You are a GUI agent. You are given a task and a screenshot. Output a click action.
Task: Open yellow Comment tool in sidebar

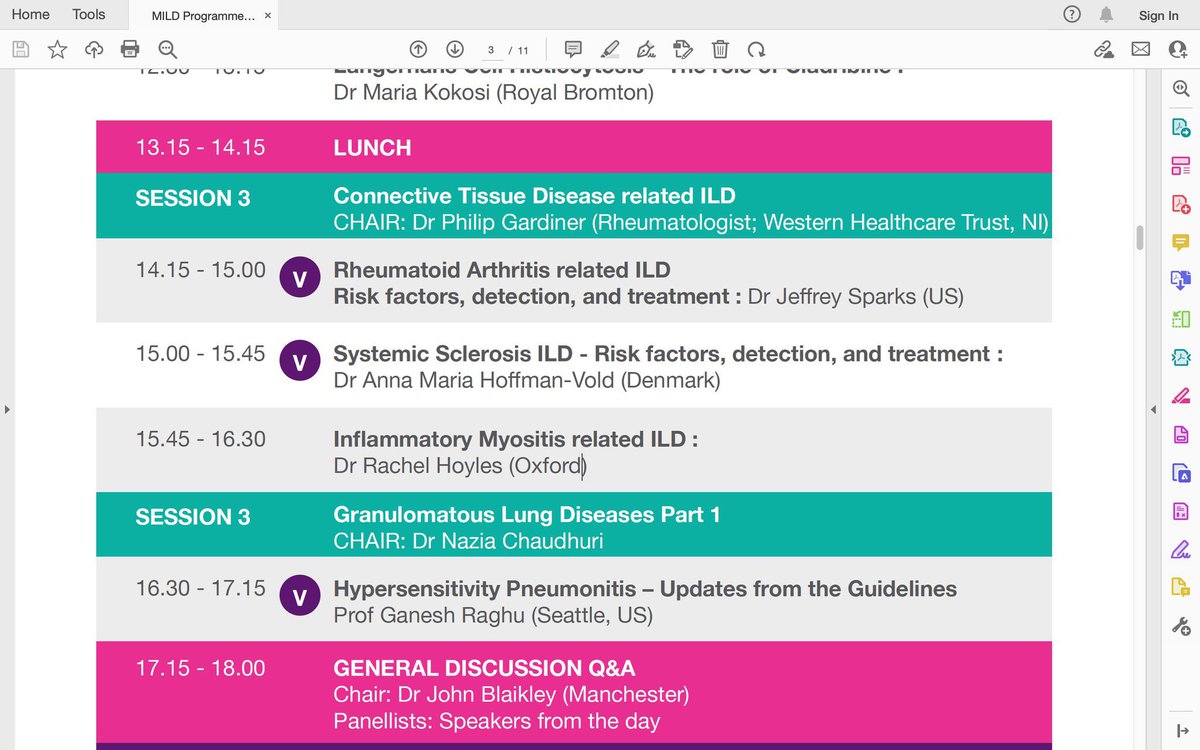click(x=1181, y=242)
